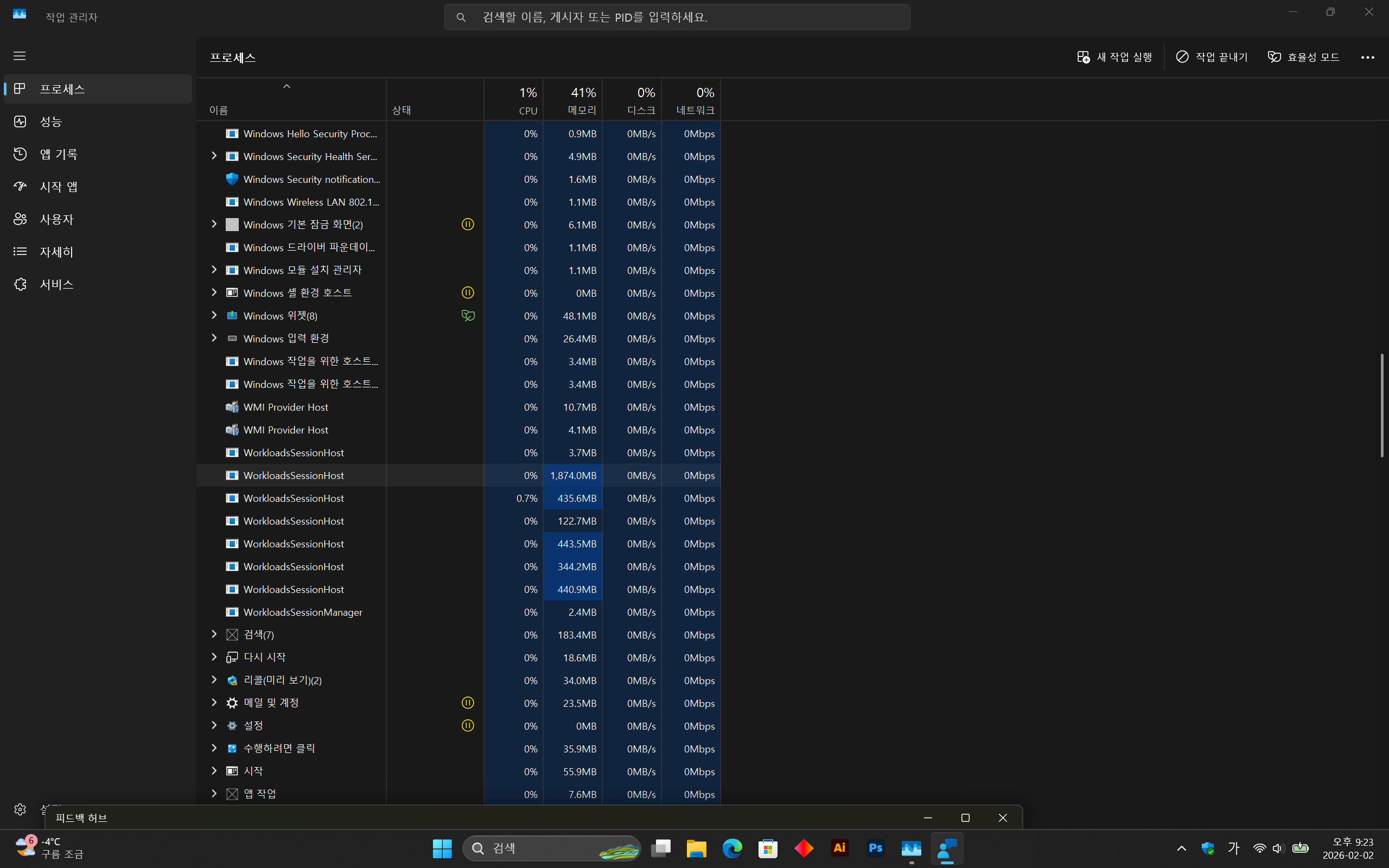Click the Windows Security notification shield icon

pyautogui.click(x=232, y=179)
